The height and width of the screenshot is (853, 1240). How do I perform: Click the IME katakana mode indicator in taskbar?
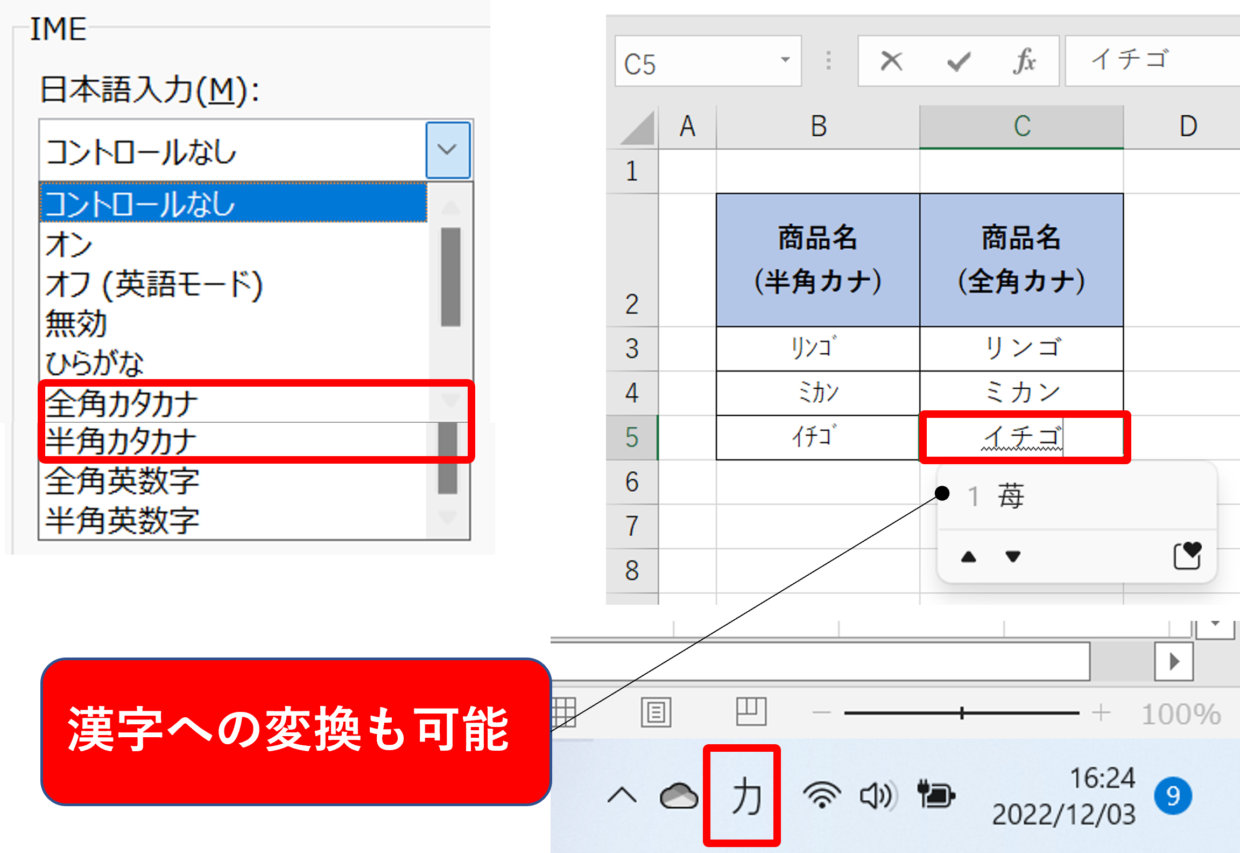tap(745, 796)
